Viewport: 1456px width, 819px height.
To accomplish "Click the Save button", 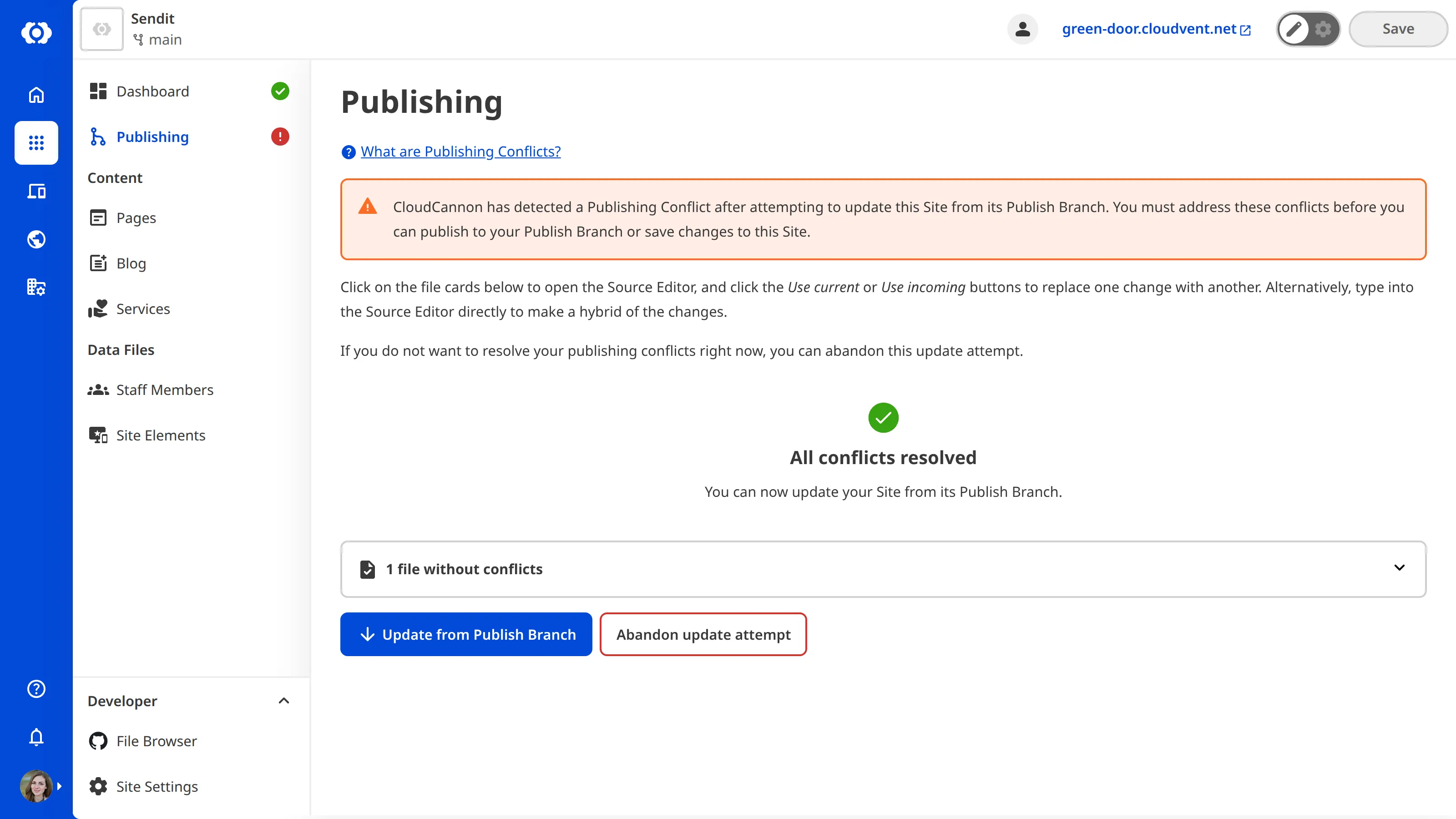I will [1398, 29].
